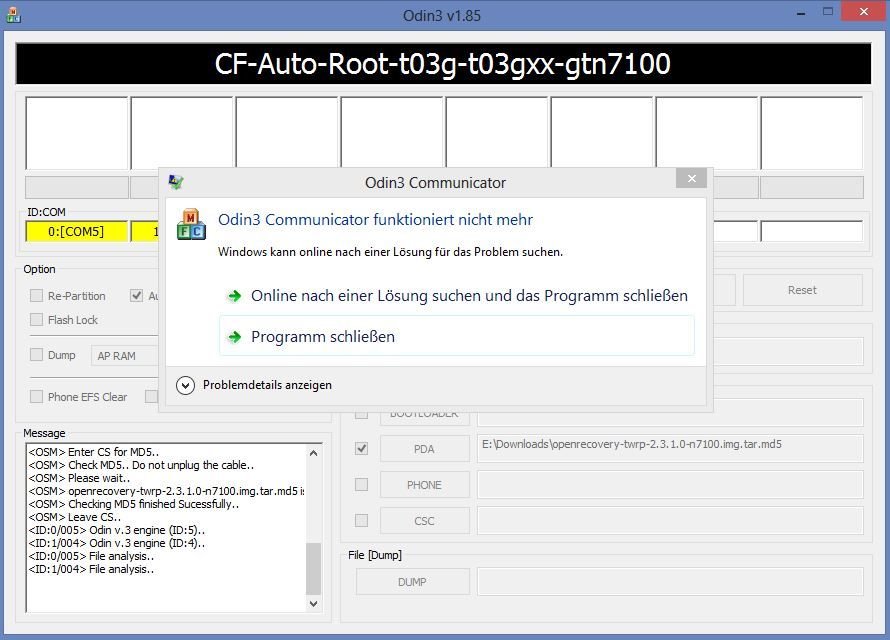This screenshot has height=640, width=890.
Task: Select log line '<OSM> Leave CS..'
Action: click(74, 517)
